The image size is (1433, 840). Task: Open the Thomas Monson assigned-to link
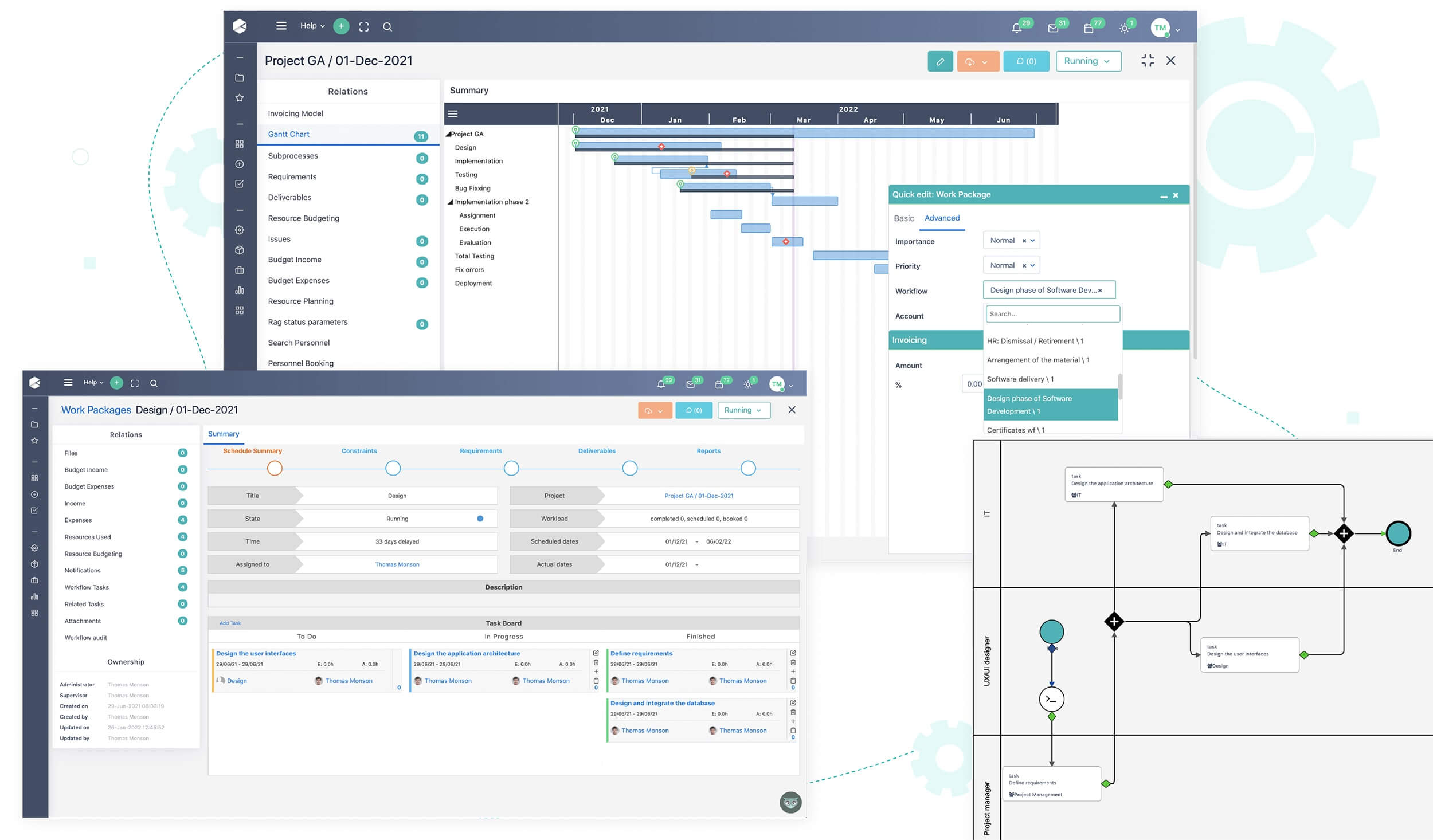point(397,564)
